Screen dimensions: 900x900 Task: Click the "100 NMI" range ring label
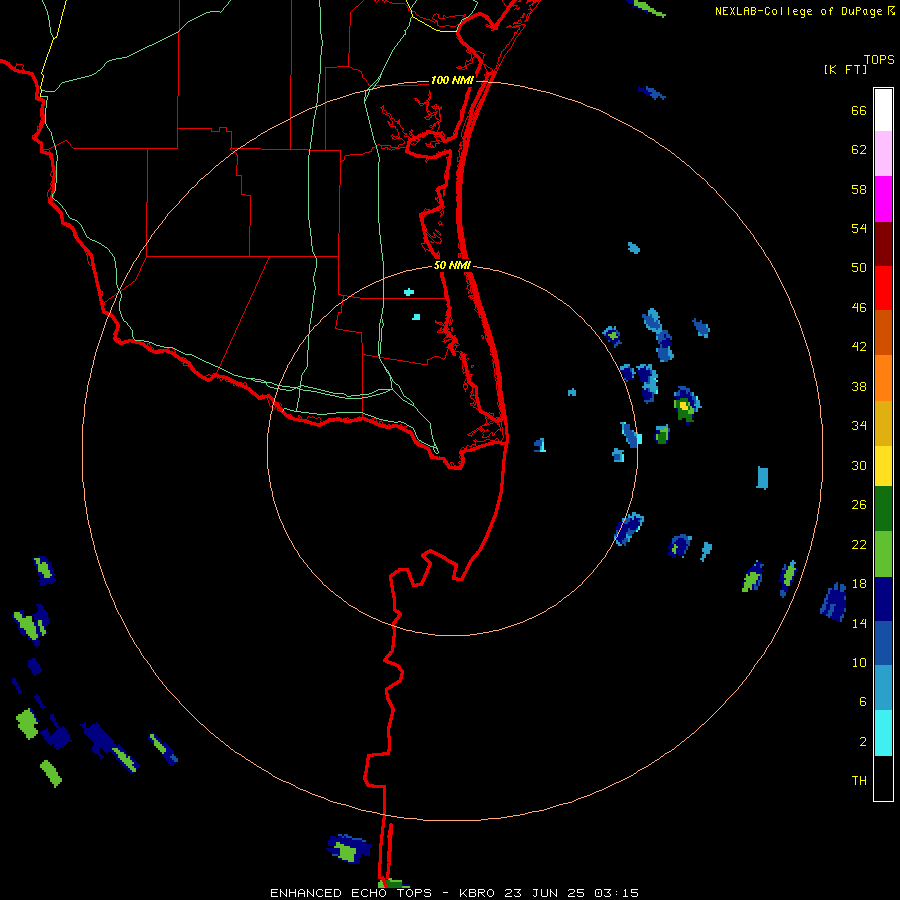(x=452, y=80)
